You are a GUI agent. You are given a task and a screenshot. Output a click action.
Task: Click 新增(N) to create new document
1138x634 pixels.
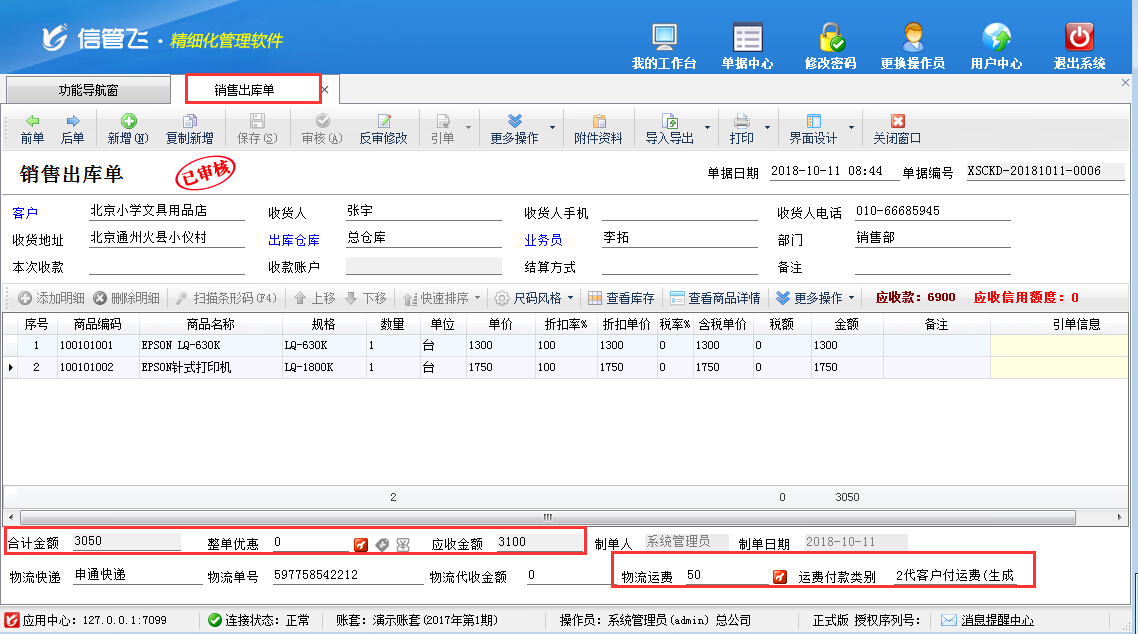pos(128,129)
